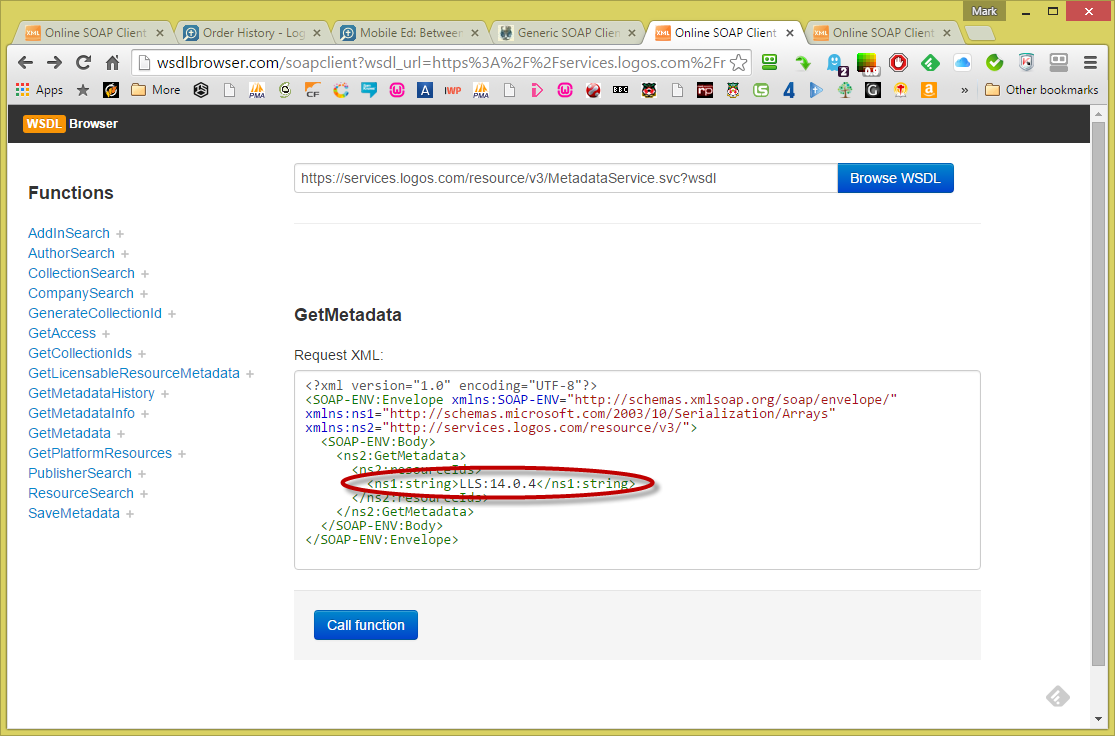1115x736 pixels.
Task: Click the browser forward arrow
Action: tap(54, 63)
